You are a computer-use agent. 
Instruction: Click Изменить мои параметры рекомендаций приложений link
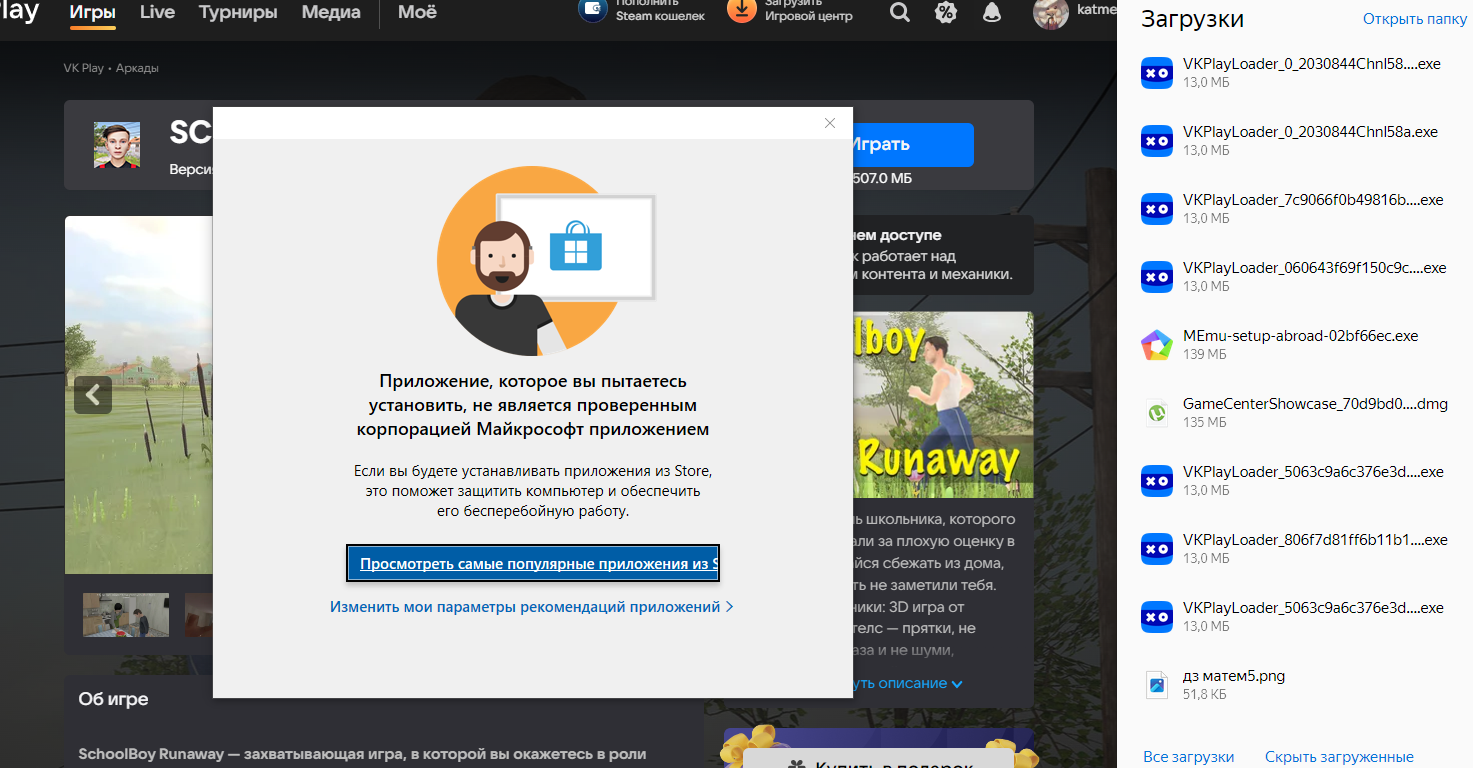pos(532,607)
